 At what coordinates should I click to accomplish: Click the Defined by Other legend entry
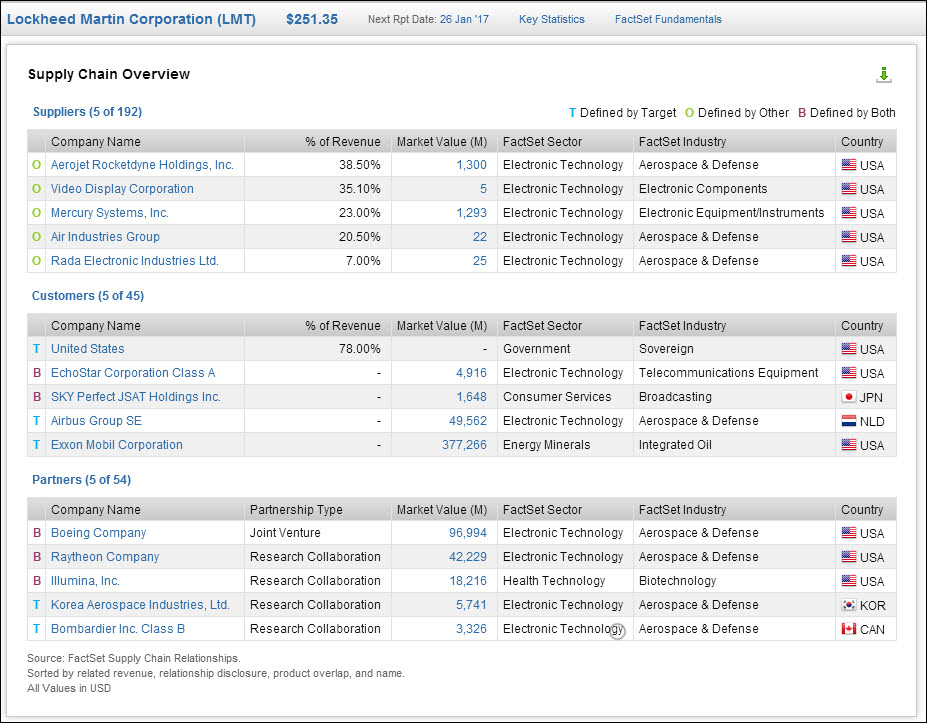coord(737,113)
